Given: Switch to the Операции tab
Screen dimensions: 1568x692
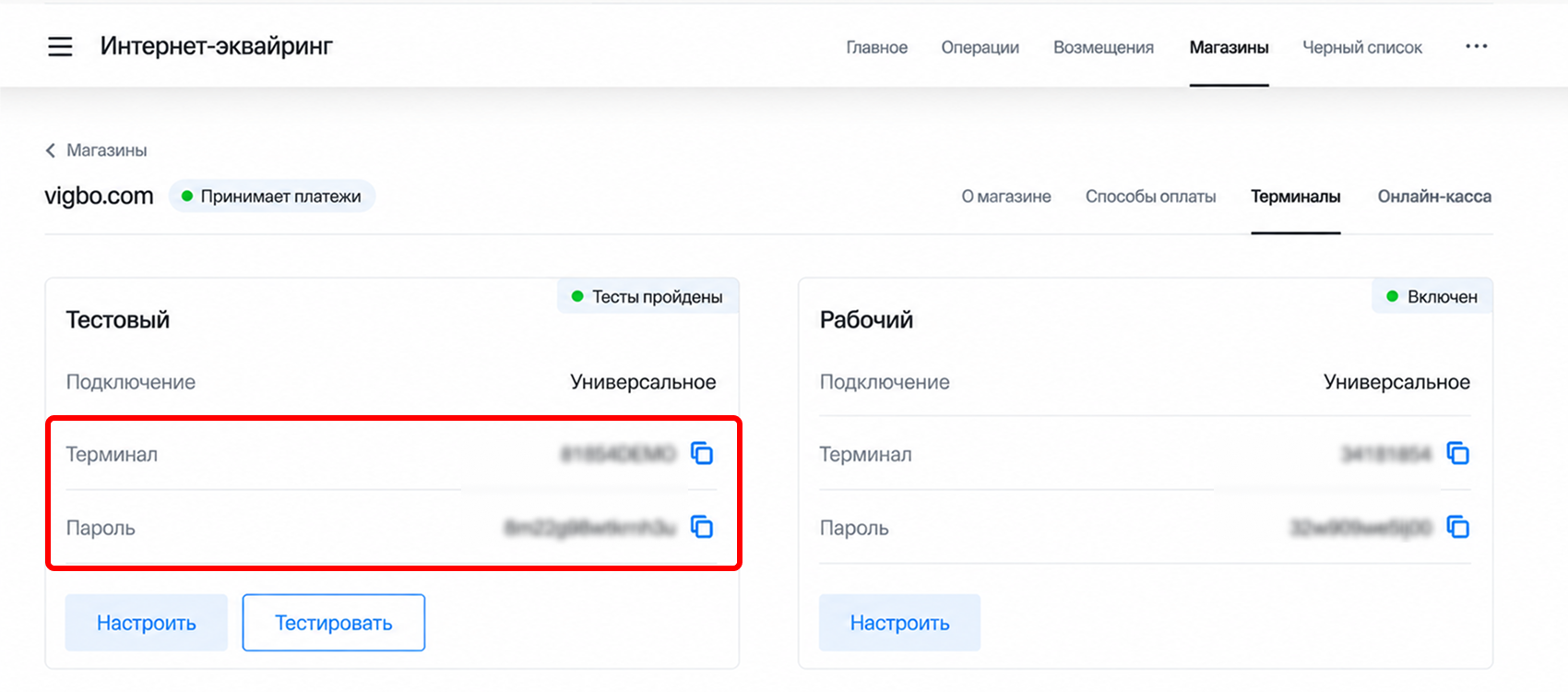Looking at the screenshot, I should click(x=980, y=47).
